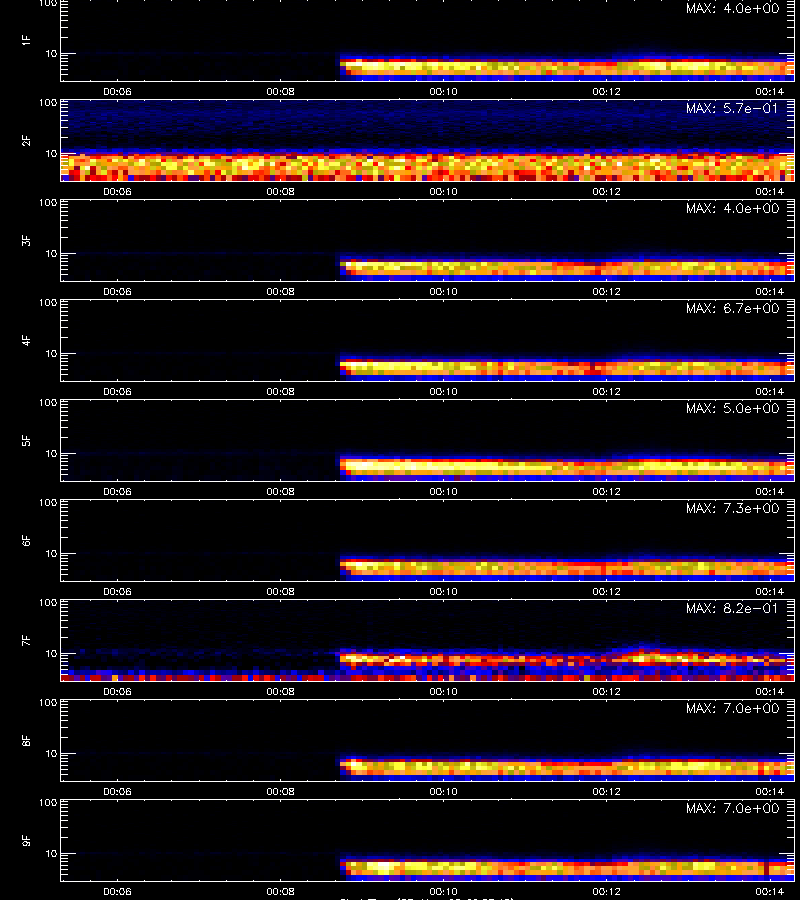Click the 00:06 tick label below panel 1F
This screenshot has width=800, height=900.
pos(117,91)
